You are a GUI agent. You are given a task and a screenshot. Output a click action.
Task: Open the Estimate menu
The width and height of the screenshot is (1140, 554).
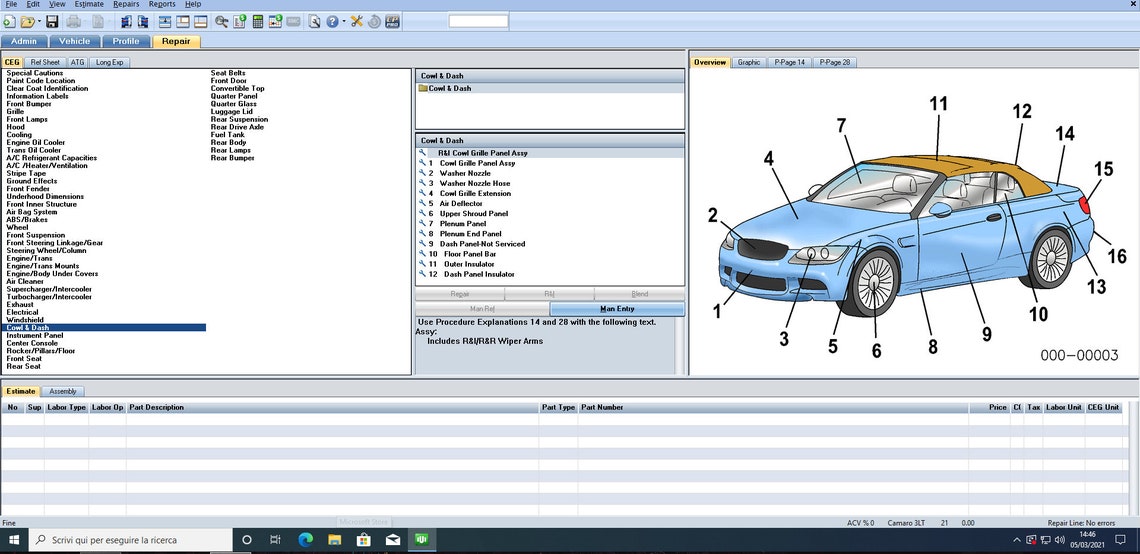pos(89,4)
